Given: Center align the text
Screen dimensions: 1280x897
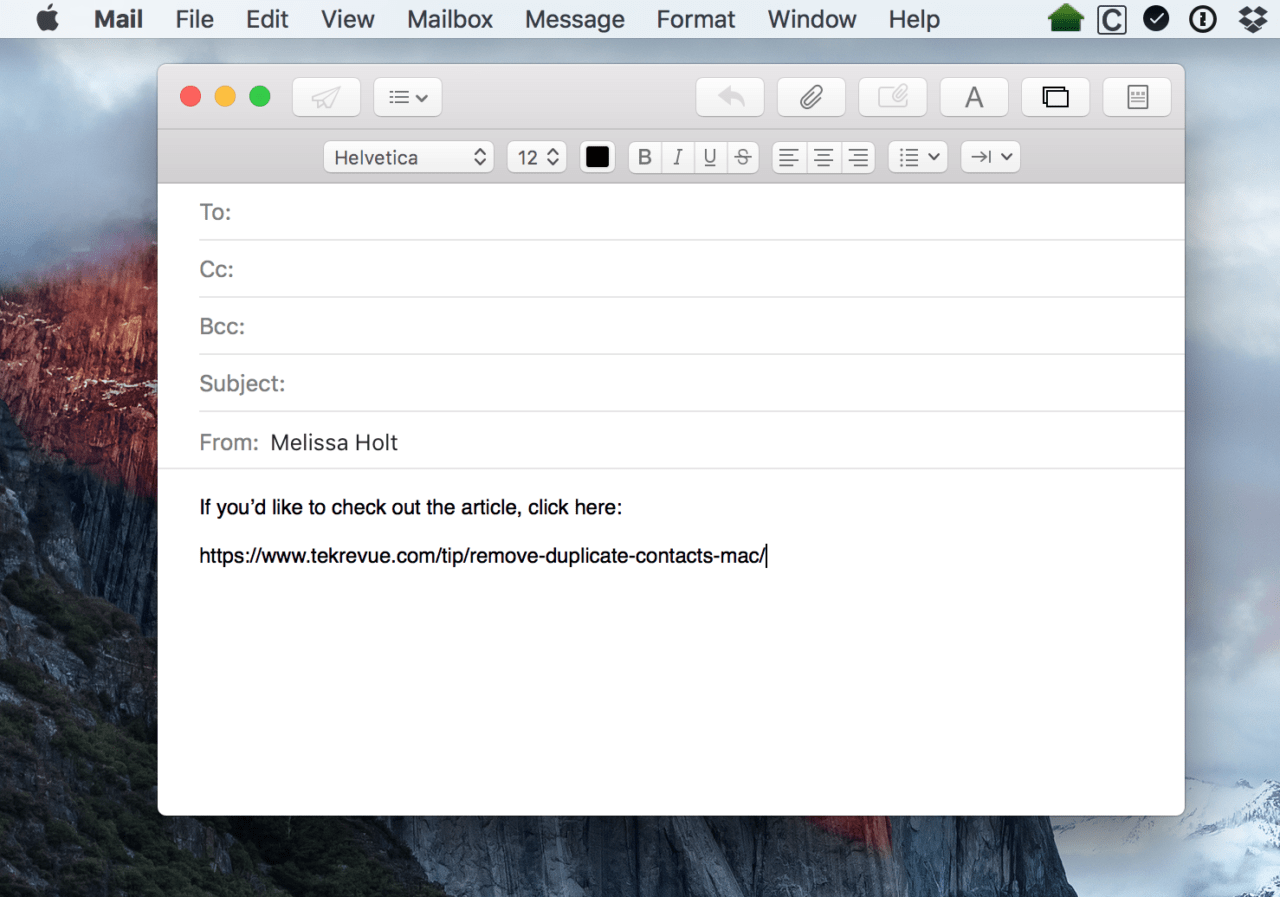Looking at the screenshot, I should [823, 157].
